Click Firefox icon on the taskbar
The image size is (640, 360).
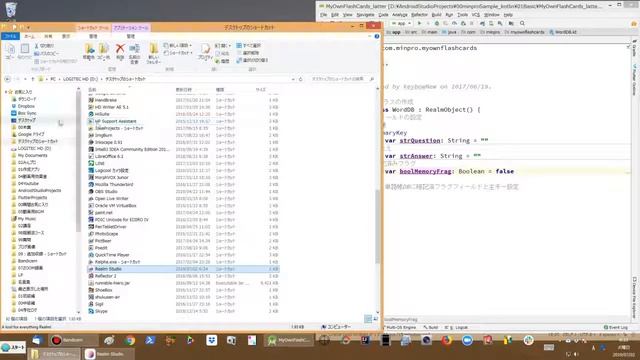pos(447,340)
